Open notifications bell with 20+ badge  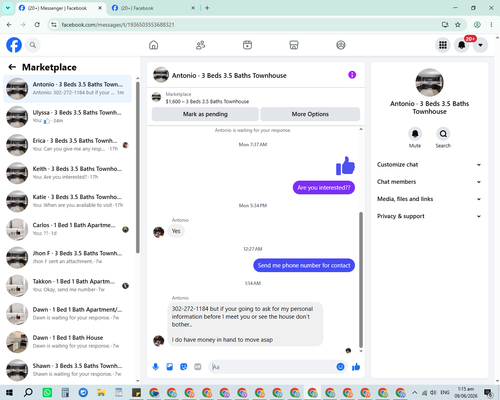[x=462, y=45]
